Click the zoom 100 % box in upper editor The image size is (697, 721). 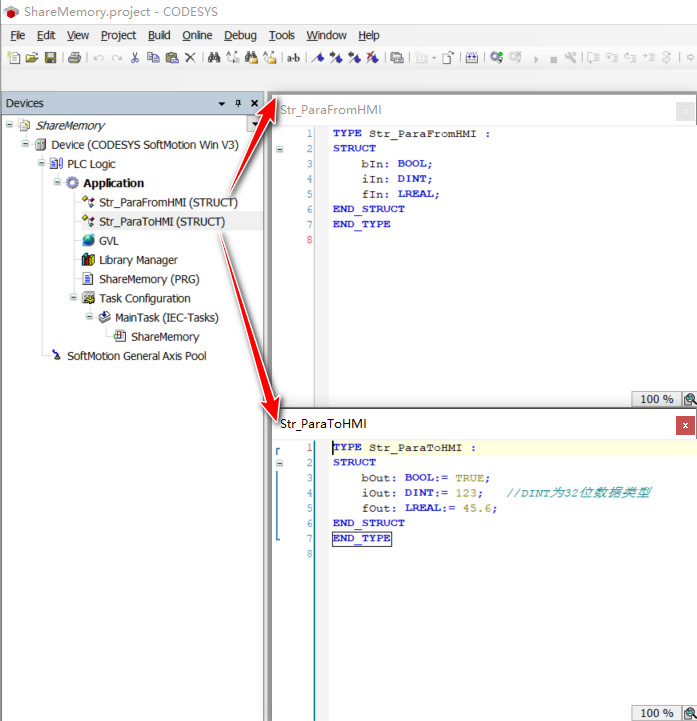657,399
